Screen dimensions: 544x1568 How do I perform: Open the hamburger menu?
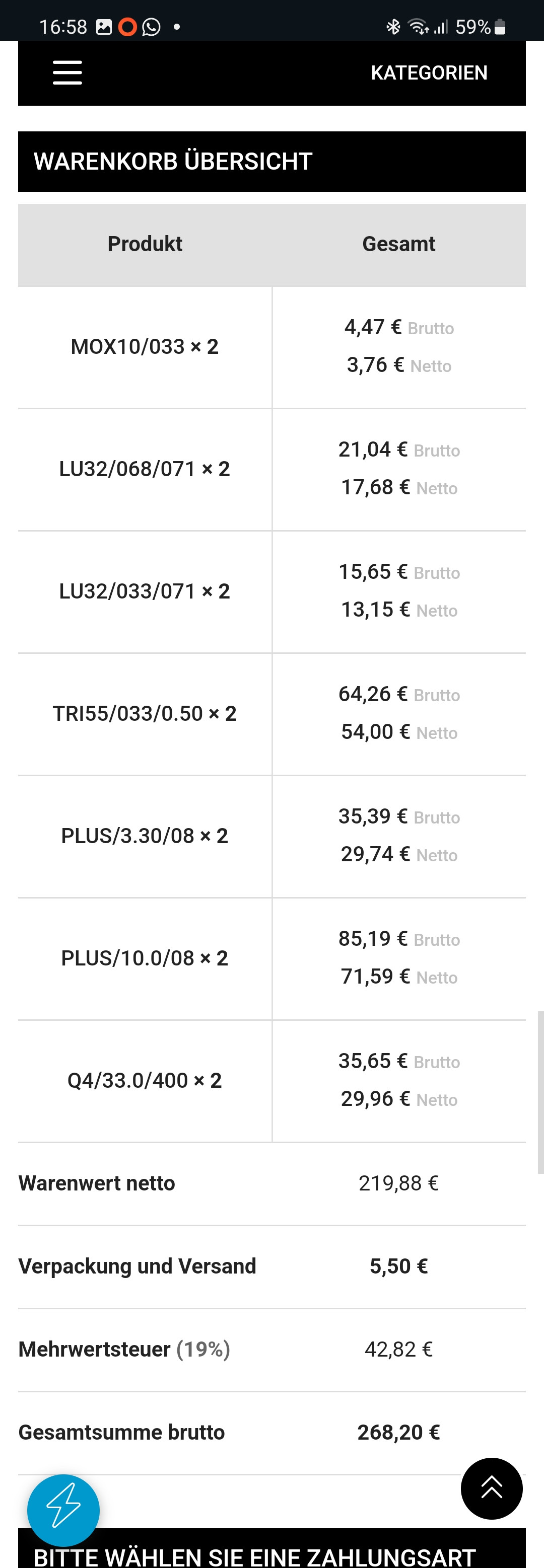67,72
